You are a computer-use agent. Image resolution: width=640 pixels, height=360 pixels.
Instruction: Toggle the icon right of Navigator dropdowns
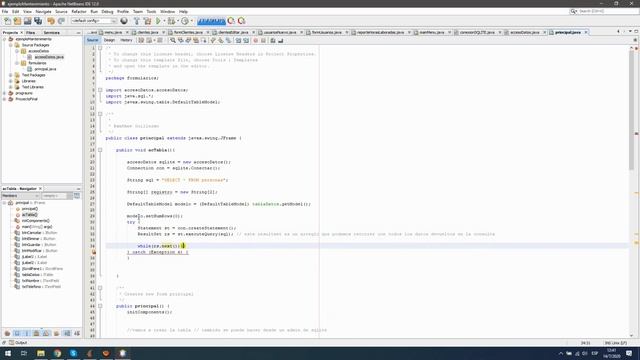77,196
